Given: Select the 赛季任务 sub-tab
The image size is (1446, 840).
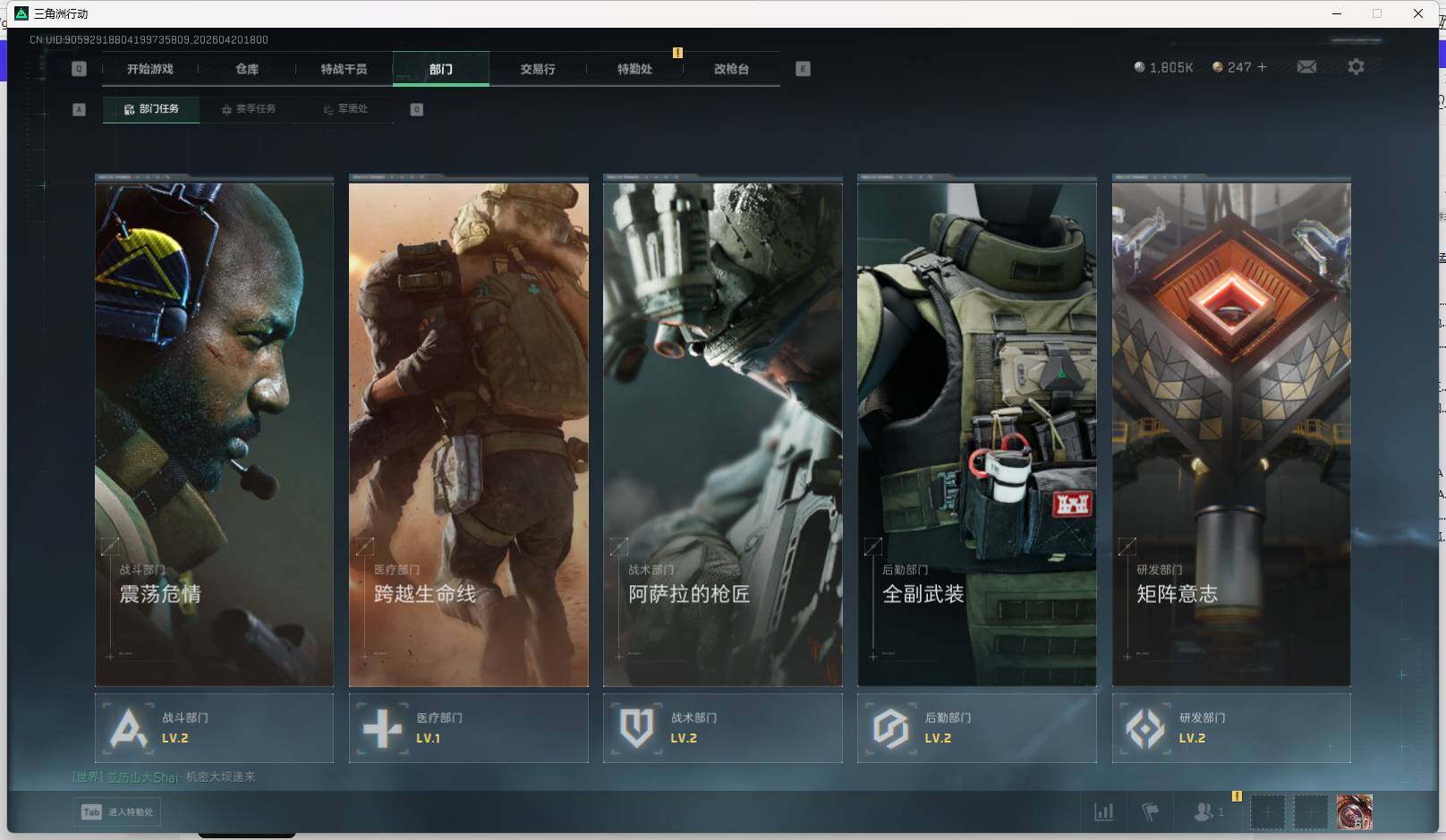Looking at the screenshot, I should pos(249,109).
